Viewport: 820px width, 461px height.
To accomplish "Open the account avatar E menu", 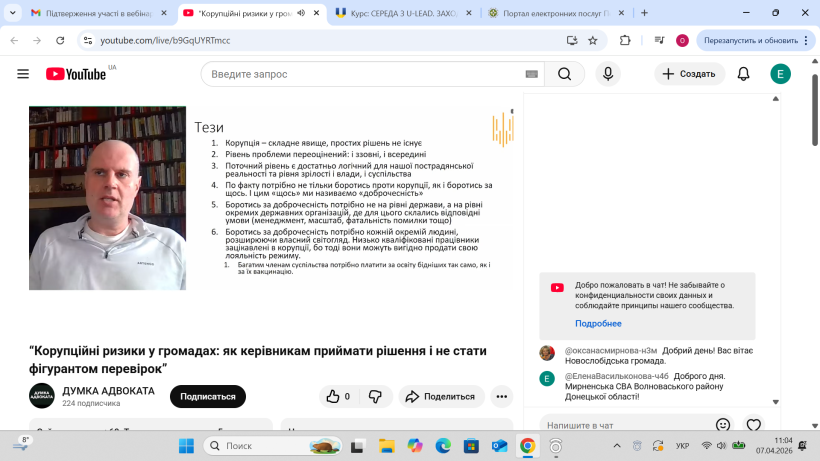I will coord(780,74).
